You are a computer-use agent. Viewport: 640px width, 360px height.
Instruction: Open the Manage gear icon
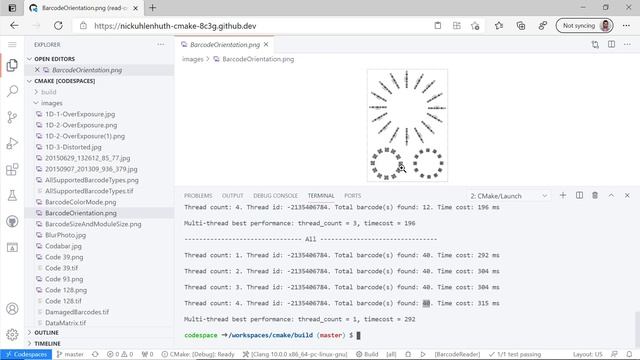pos(12,335)
